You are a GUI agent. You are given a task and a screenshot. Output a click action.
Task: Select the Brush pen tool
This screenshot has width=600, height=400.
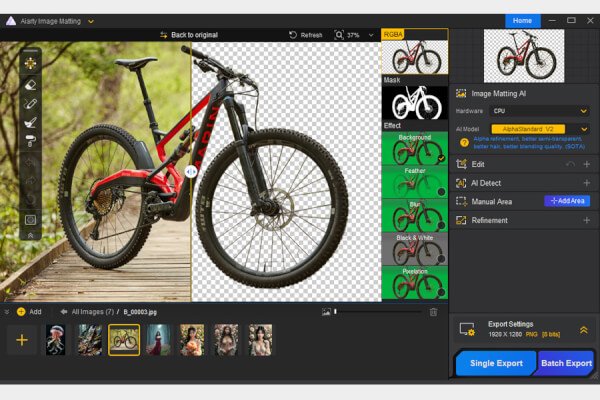click(31, 104)
